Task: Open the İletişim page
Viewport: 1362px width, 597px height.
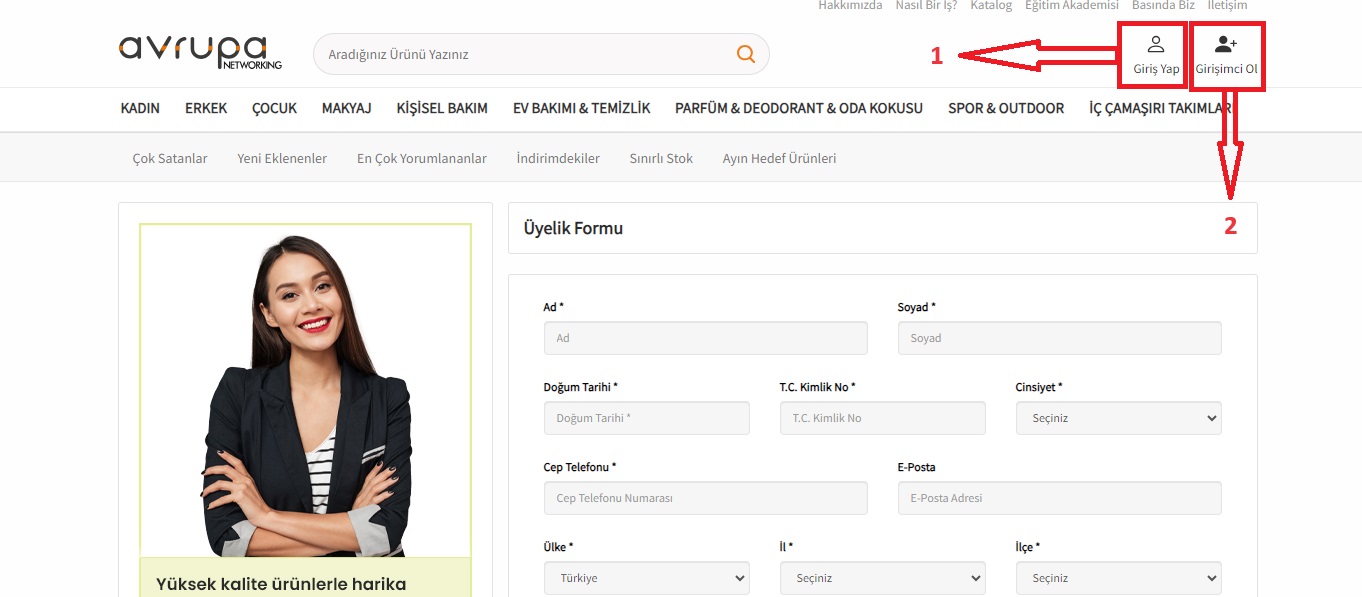Action: [1227, 5]
